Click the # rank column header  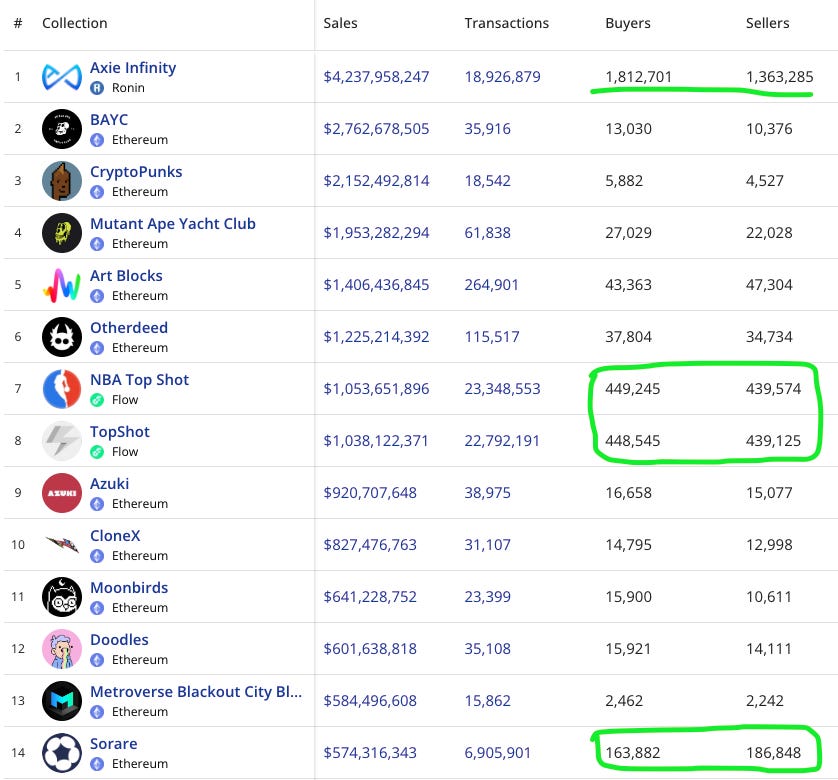(x=18, y=23)
